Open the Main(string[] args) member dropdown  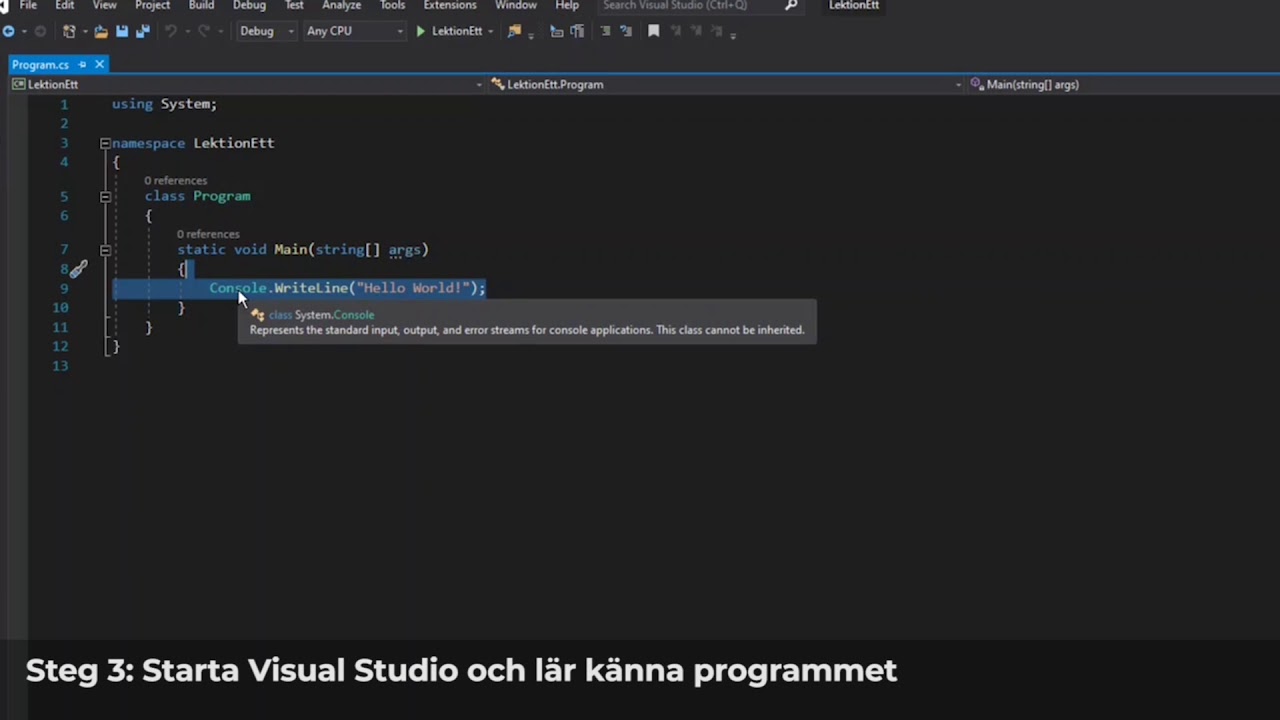1123,84
